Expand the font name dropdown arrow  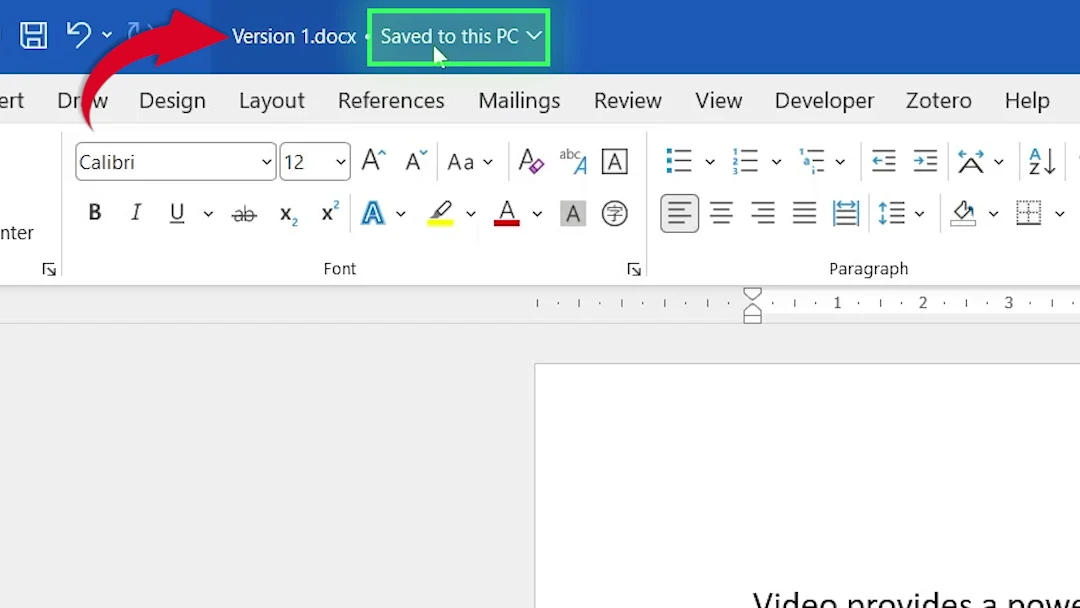tap(267, 163)
